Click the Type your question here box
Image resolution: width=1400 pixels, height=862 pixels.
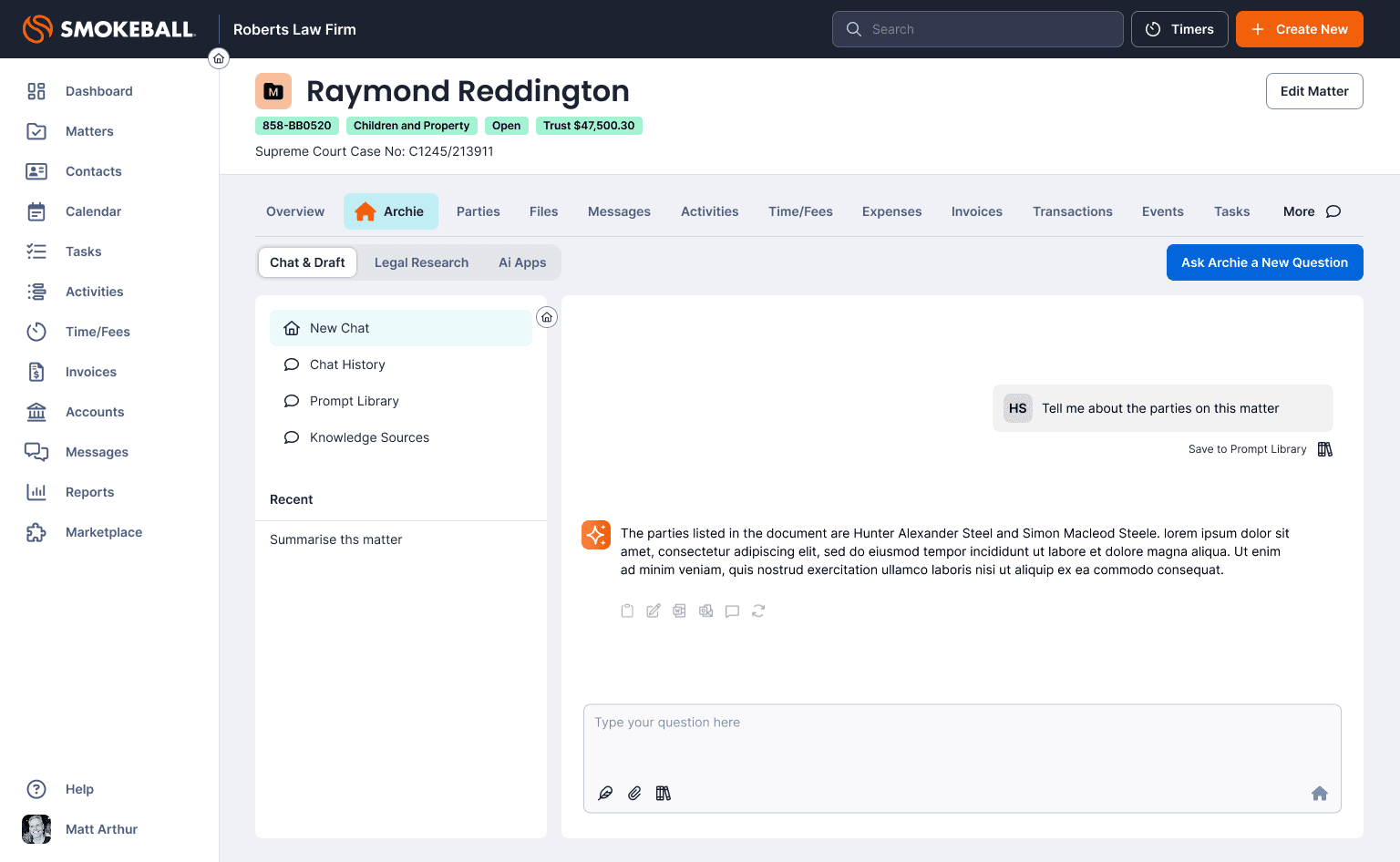pos(962,758)
